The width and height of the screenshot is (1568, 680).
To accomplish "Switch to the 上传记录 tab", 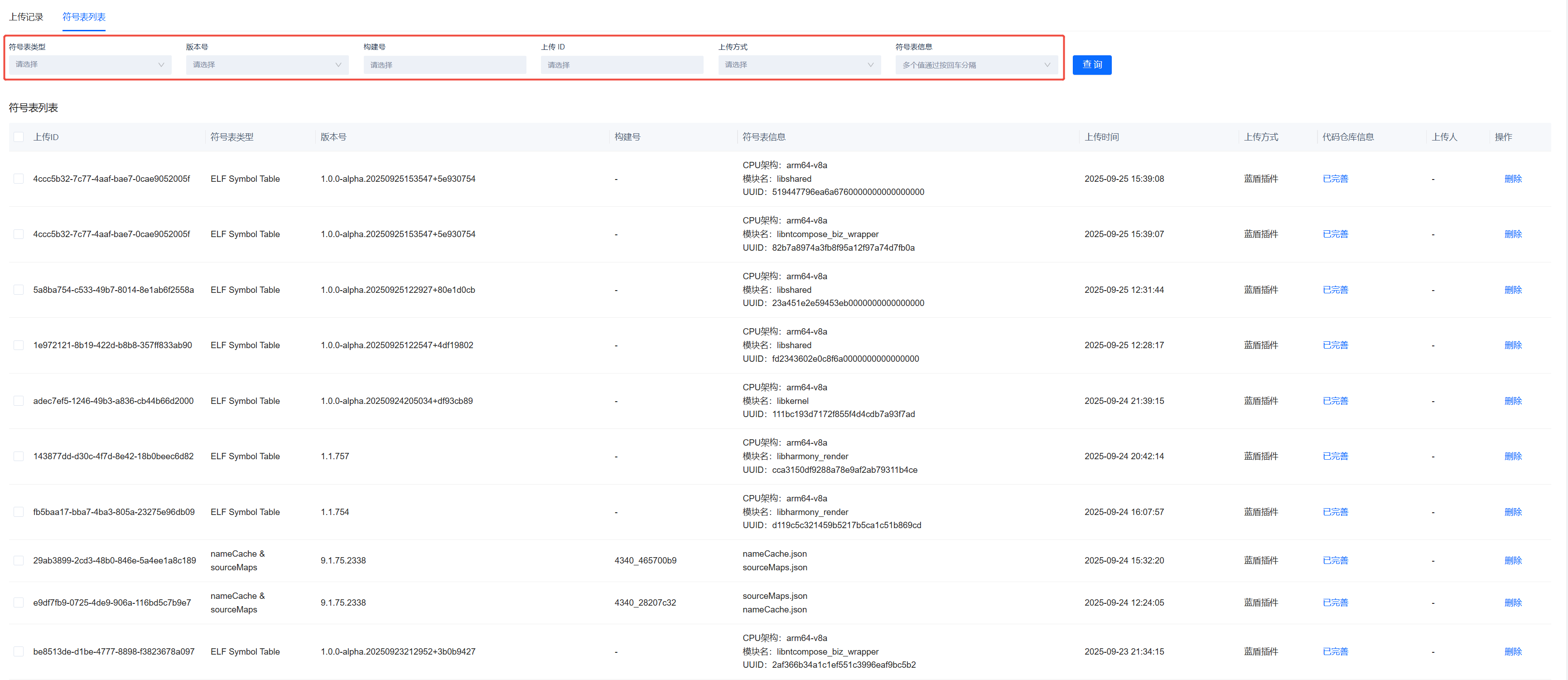I will click(26, 16).
